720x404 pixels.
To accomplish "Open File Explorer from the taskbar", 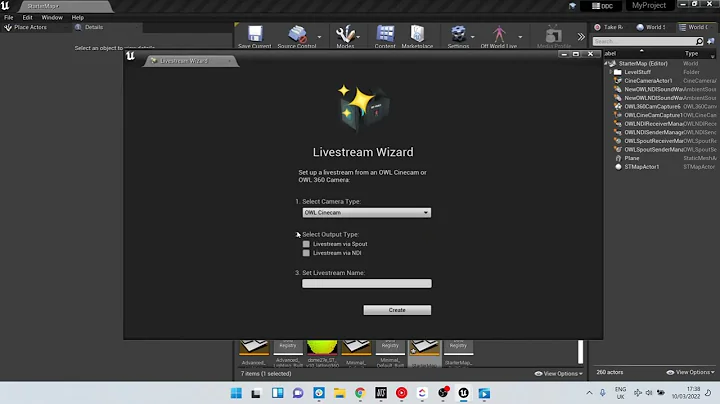I will click(x=339, y=393).
